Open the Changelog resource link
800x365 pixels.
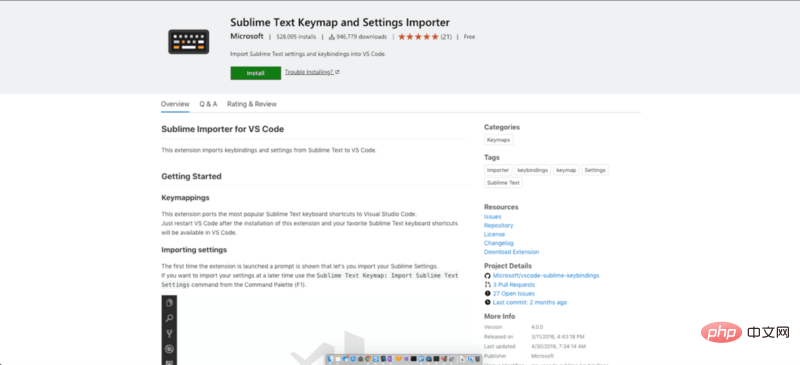(x=499, y=244)
